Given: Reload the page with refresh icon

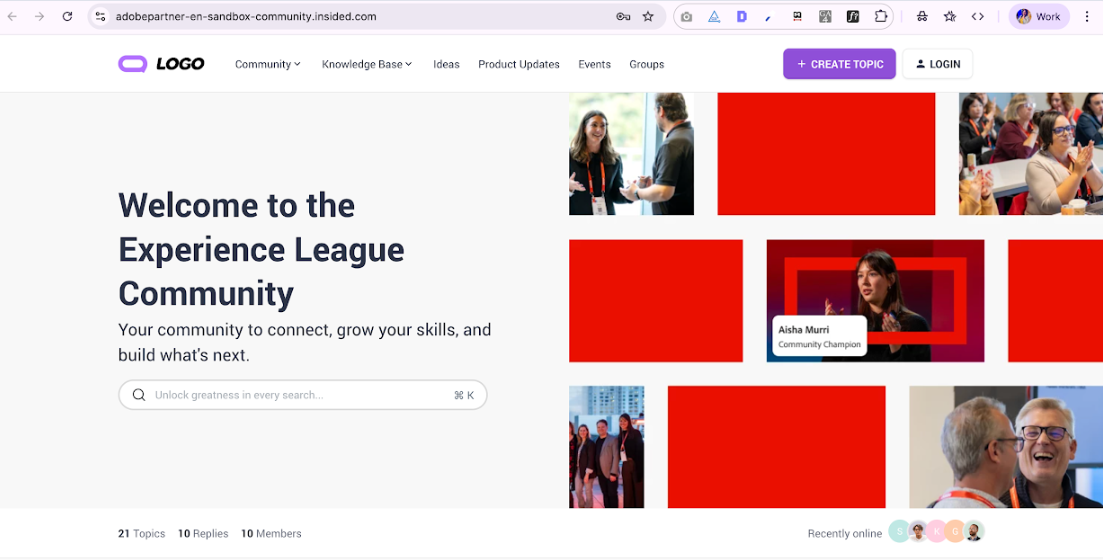Looking at the screenshot, I should click(67, 16).
